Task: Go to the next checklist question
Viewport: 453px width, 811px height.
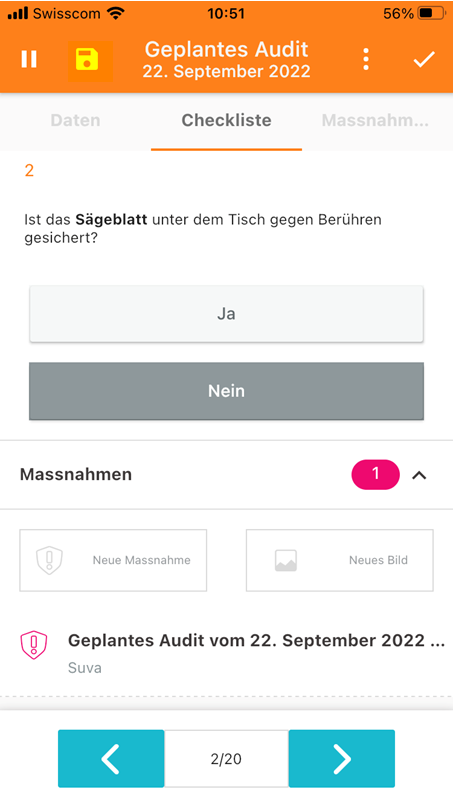Action: tap(342, 759)
